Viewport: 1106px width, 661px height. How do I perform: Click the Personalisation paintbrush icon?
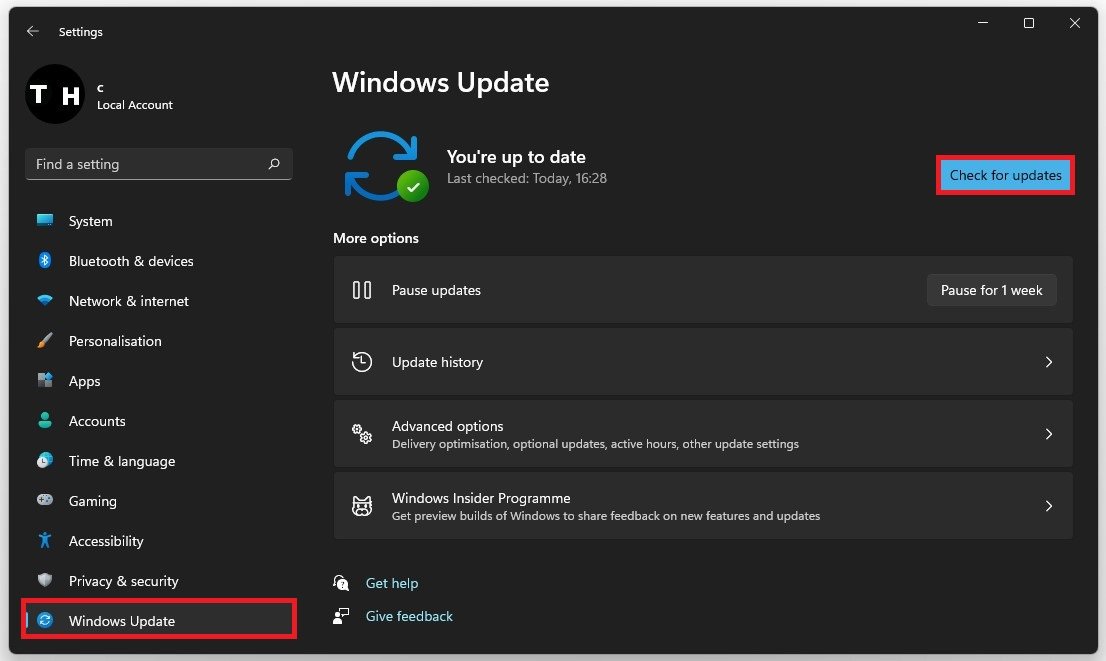[45, 341]
